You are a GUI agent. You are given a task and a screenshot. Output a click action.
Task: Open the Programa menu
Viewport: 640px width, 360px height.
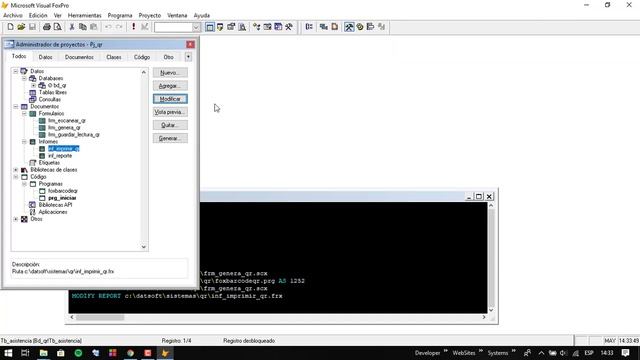pos(120,15)
